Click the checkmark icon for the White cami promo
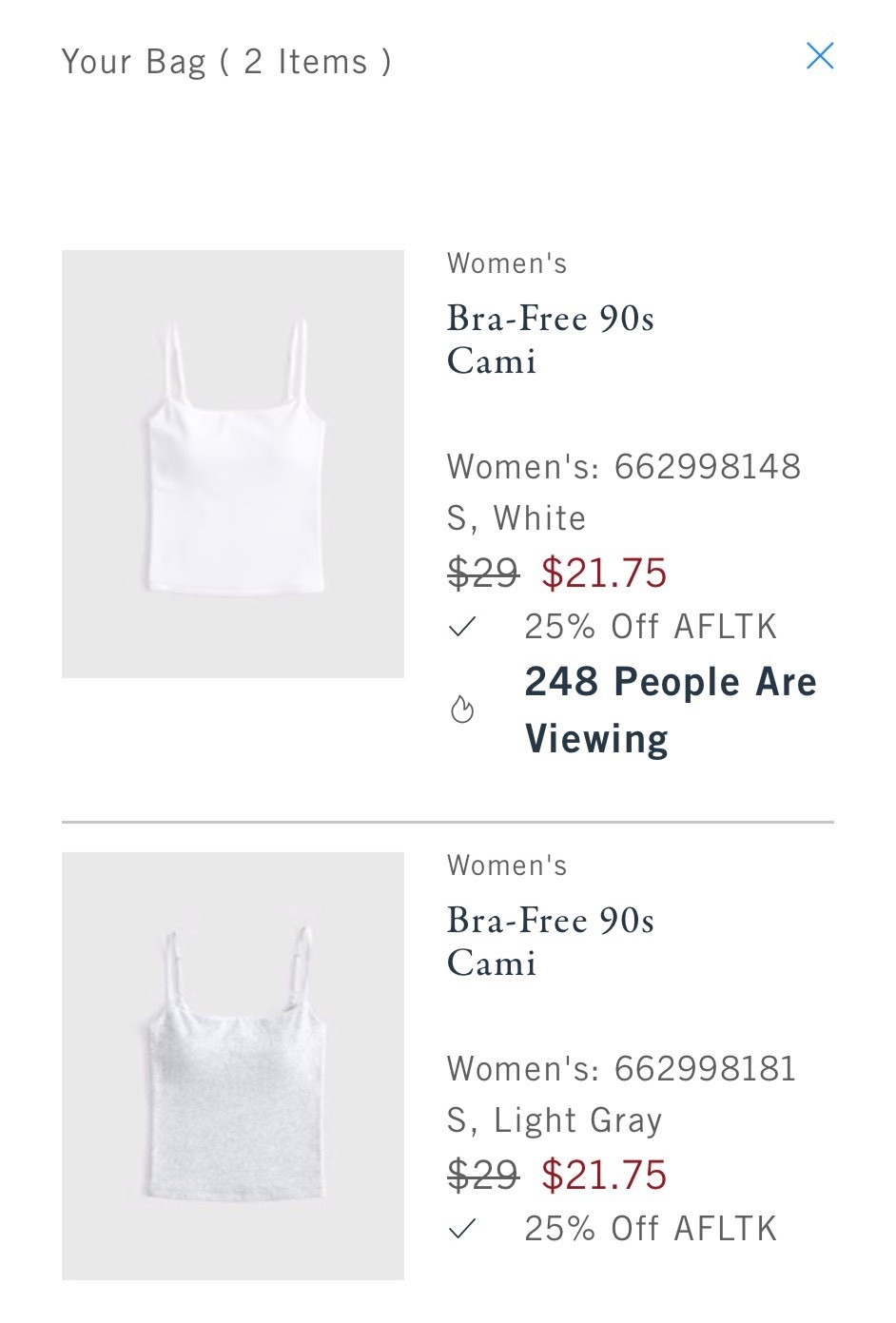This screenshot has width=896, height=1323. coord(462,627)
